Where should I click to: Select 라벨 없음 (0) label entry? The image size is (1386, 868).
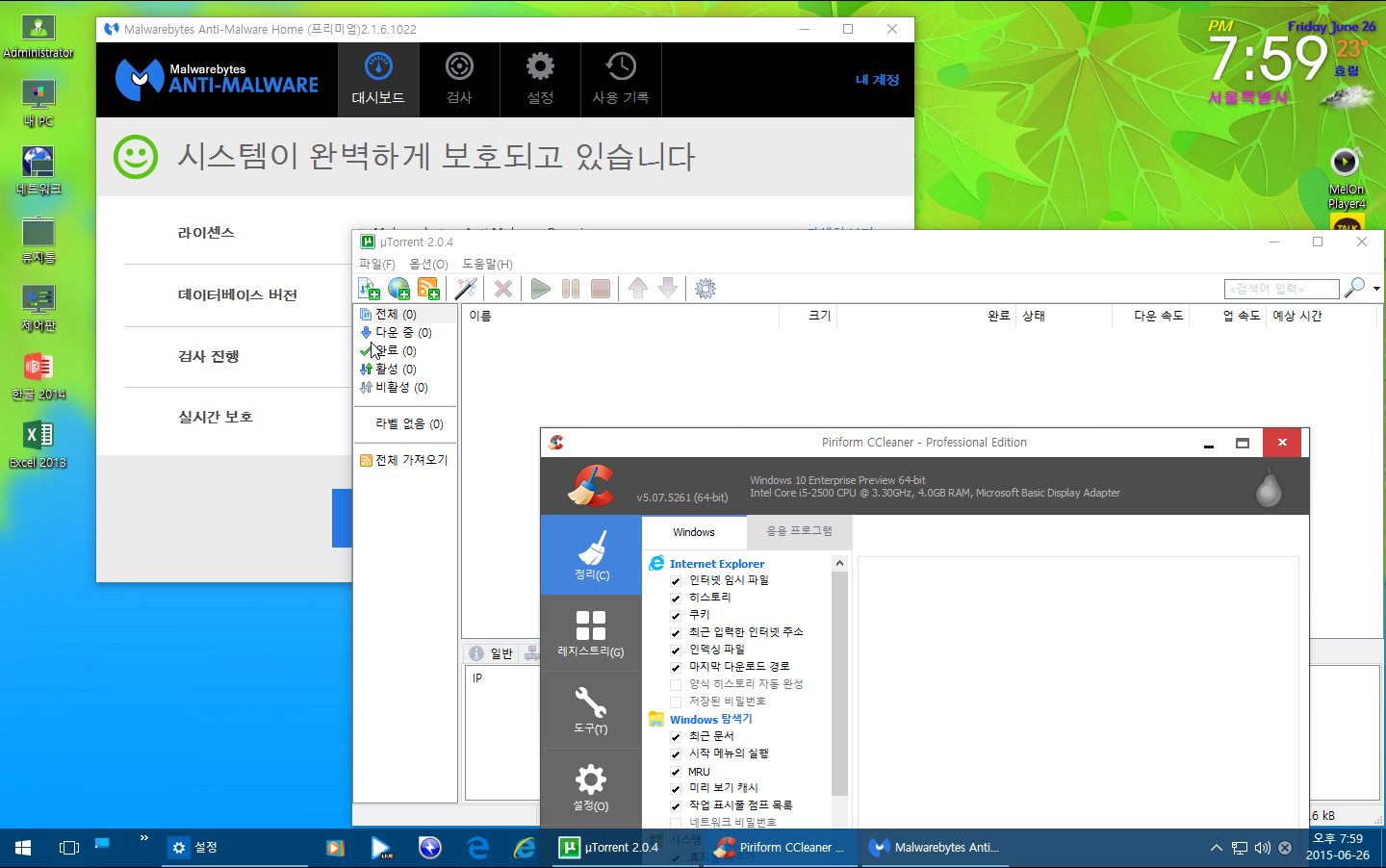coord(409,424)
